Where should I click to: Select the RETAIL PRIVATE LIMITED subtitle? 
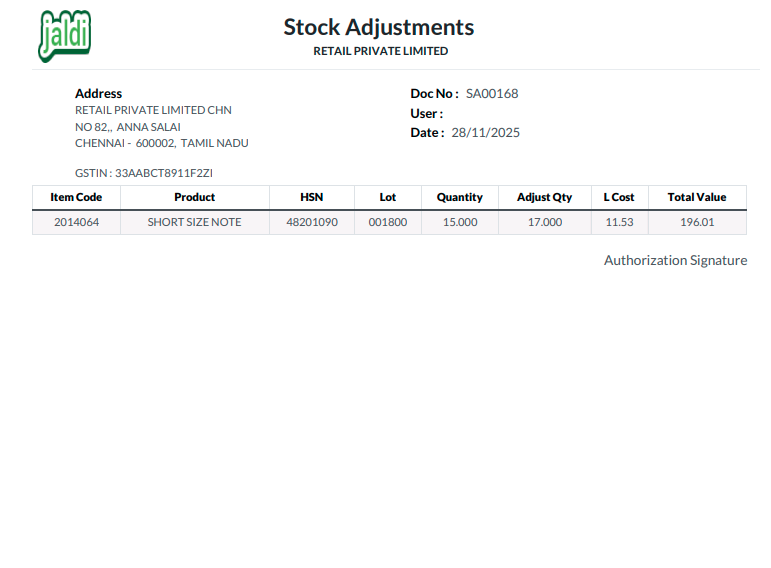coord(381,51)
